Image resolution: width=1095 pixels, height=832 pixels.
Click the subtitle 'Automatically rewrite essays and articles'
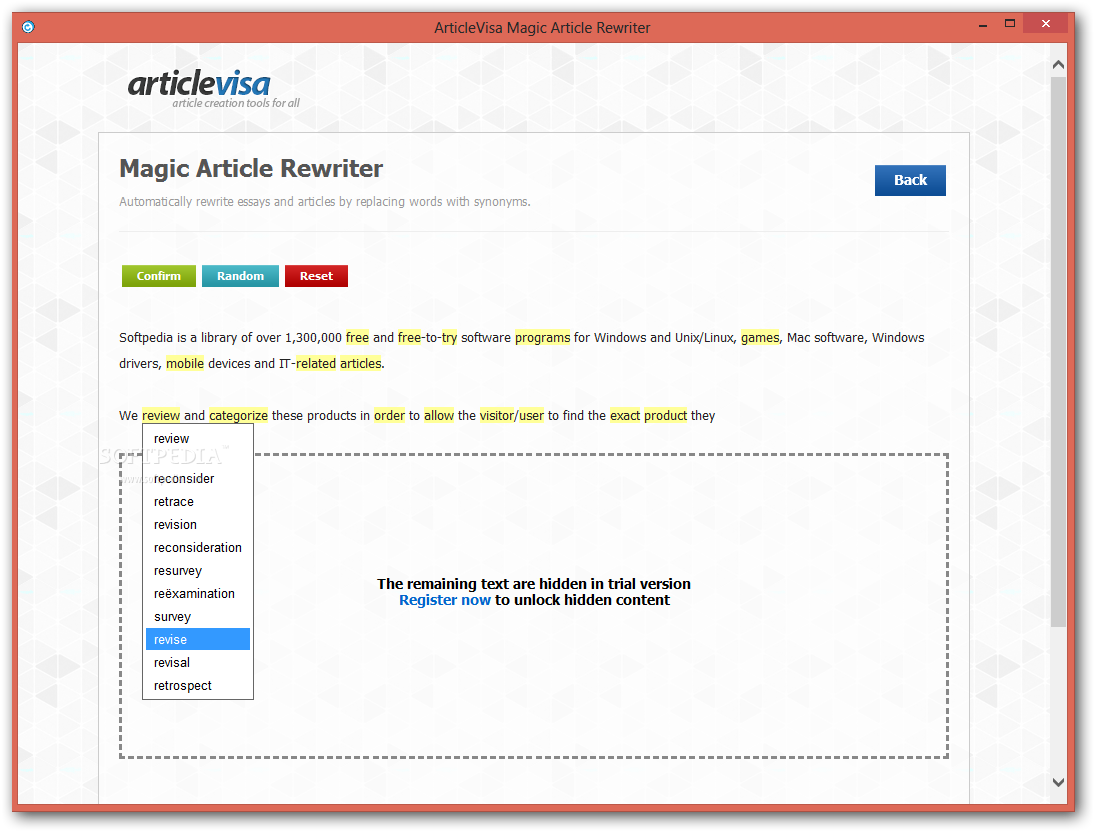coord(325,202)
